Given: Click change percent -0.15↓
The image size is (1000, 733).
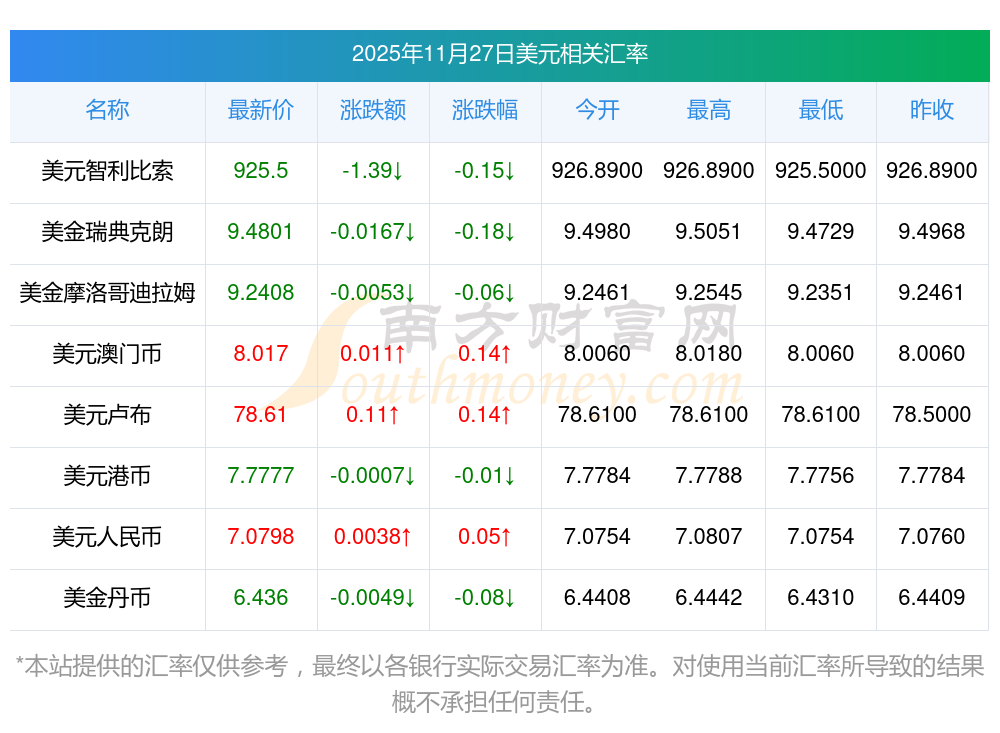Looking at the screenshot, I should point(485,171).
